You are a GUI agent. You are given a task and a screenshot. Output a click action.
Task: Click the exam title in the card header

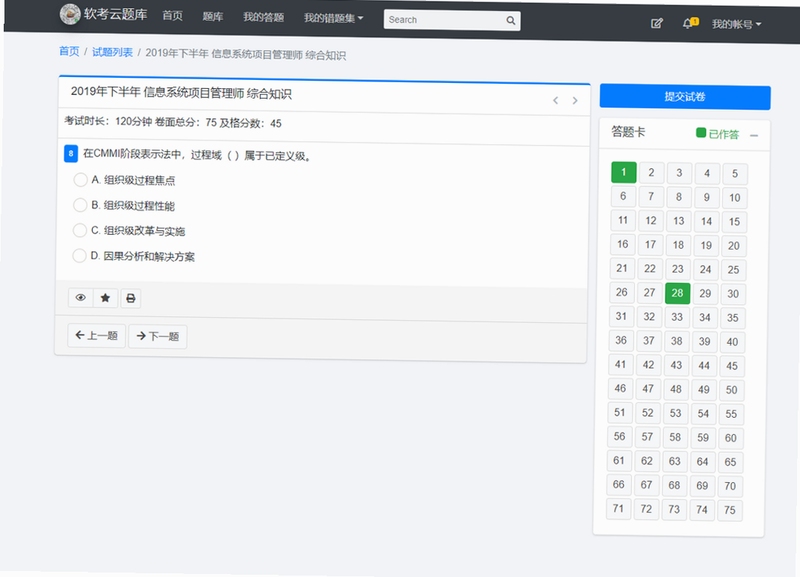[x=181, y=92]
